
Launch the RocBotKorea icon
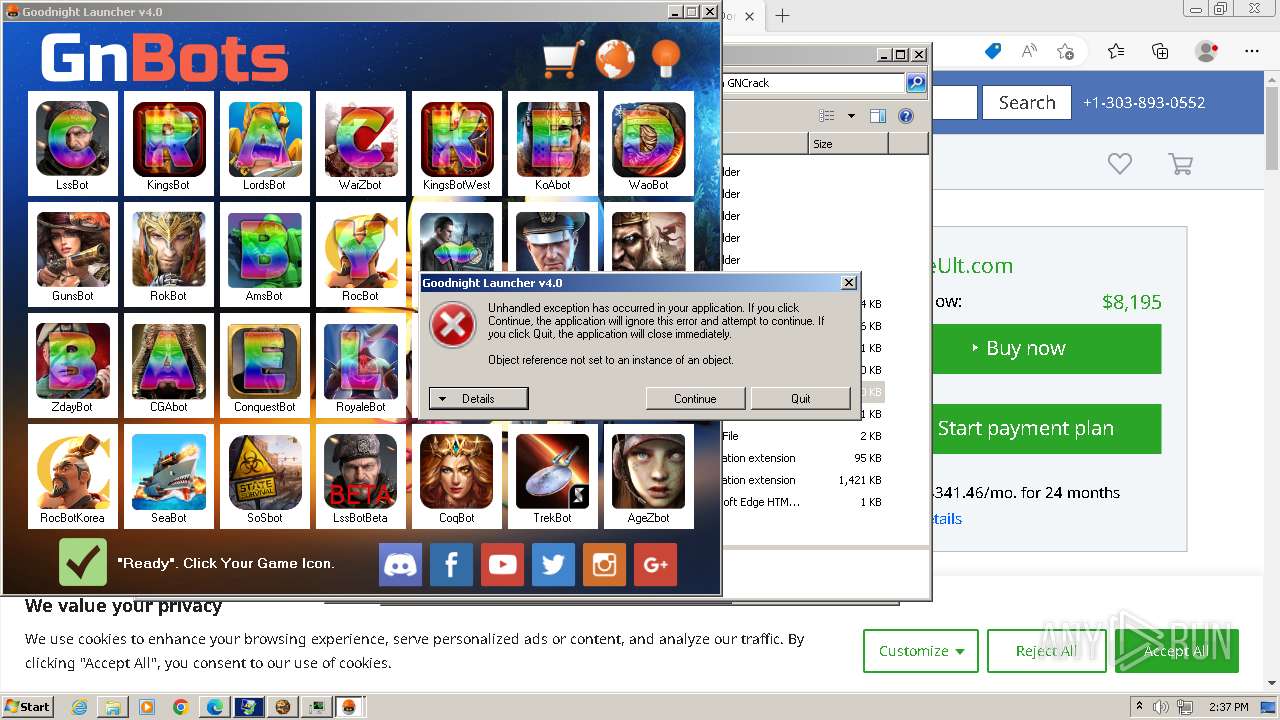point(72,476)
